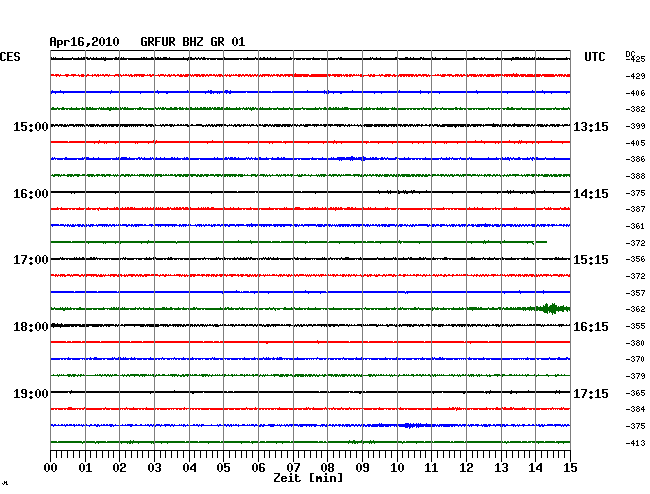Click the DC offset value -405
This screenshot has height=494, width=650.
635,143
